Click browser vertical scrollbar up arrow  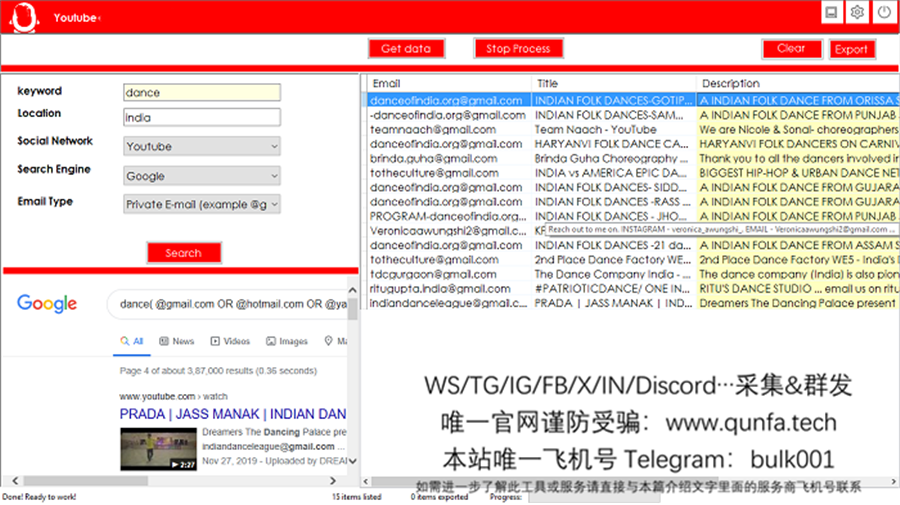pyautogui.click(x=352, y=290)
